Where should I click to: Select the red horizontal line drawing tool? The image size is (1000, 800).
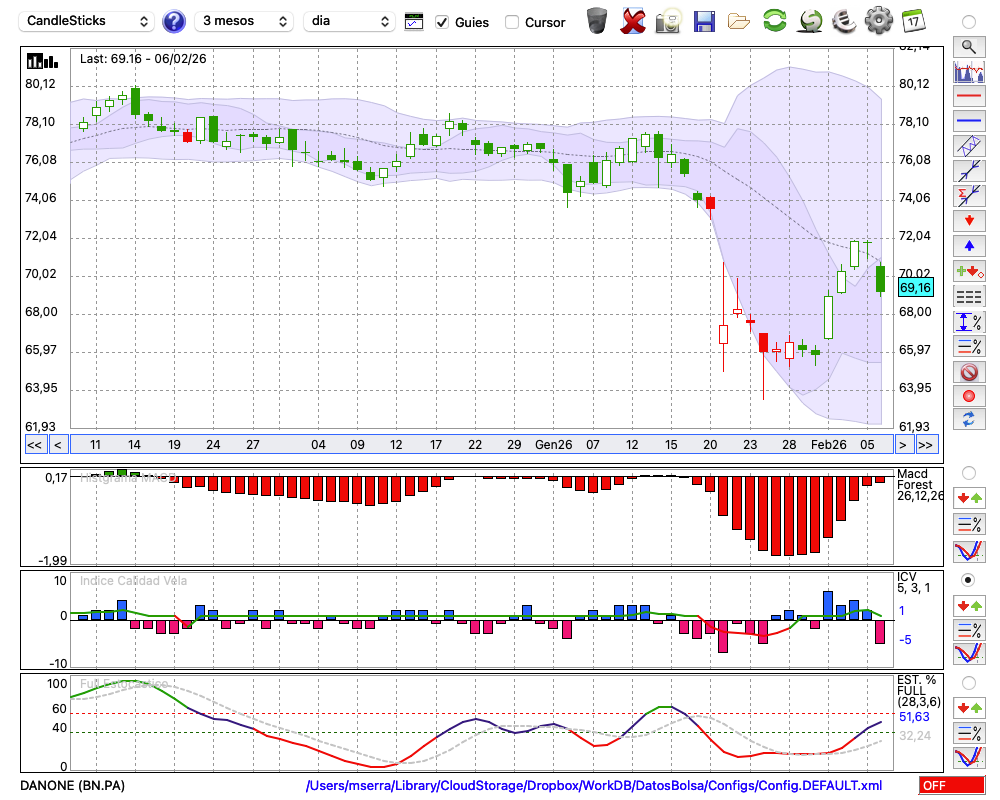click(x=968, y=97)
